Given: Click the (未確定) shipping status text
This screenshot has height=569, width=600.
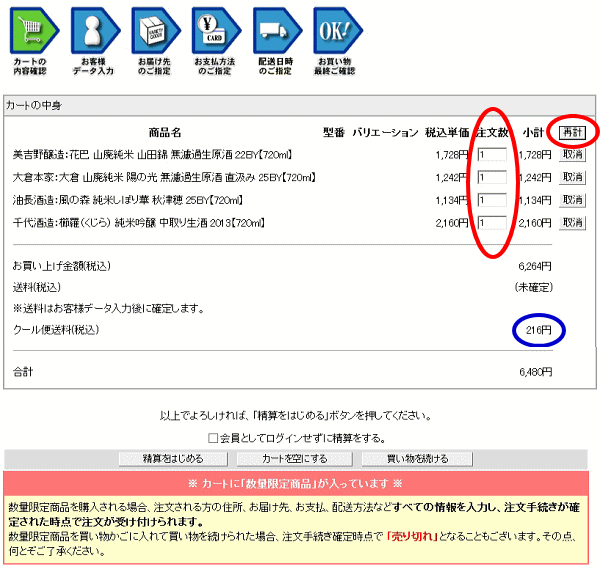Looking at the screenshot, I should click(533, 287).
